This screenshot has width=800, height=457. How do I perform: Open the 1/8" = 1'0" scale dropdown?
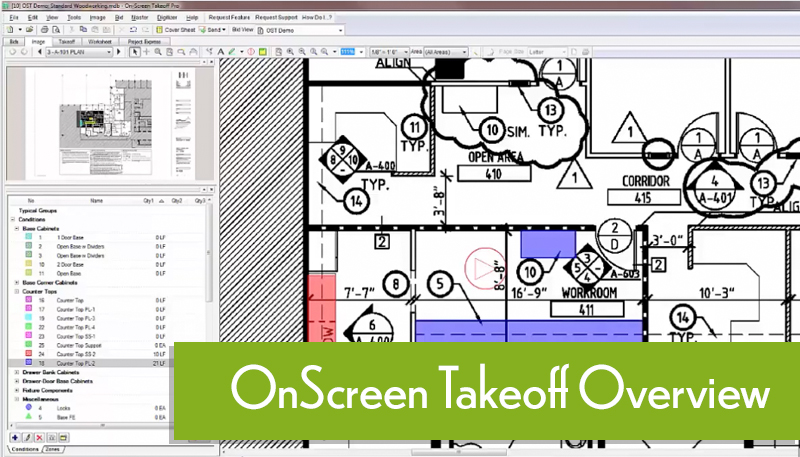390,52
